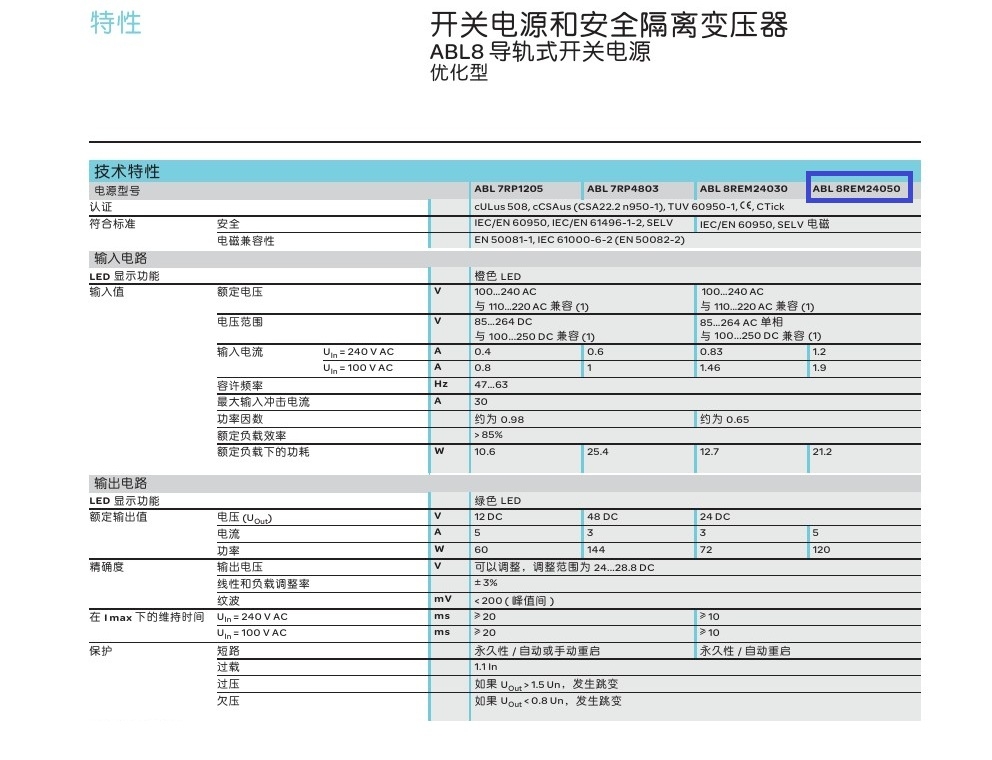Click the 输入电流 row label
Screen dimensions: 992x760
240,352
